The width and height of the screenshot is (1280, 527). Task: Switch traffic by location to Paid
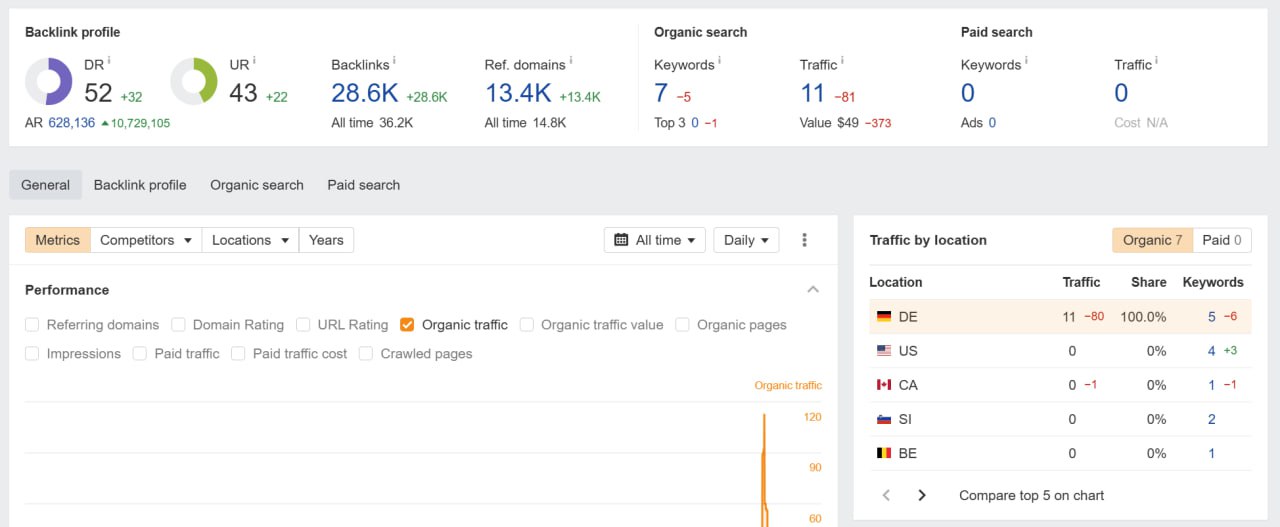tap(1221, 240)
